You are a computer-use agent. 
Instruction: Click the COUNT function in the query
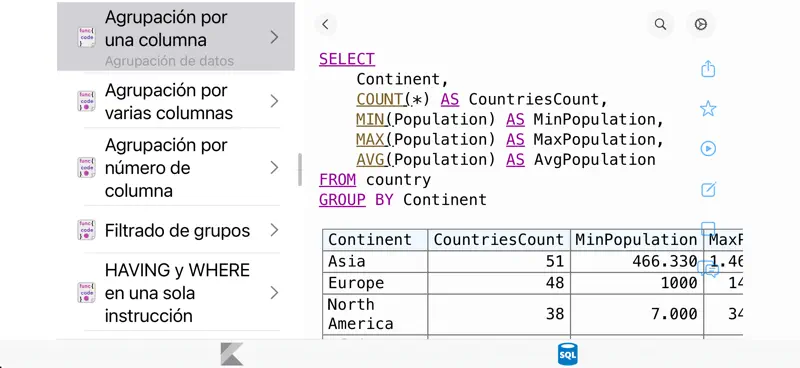pyautogui.click(x=380, y=99)
